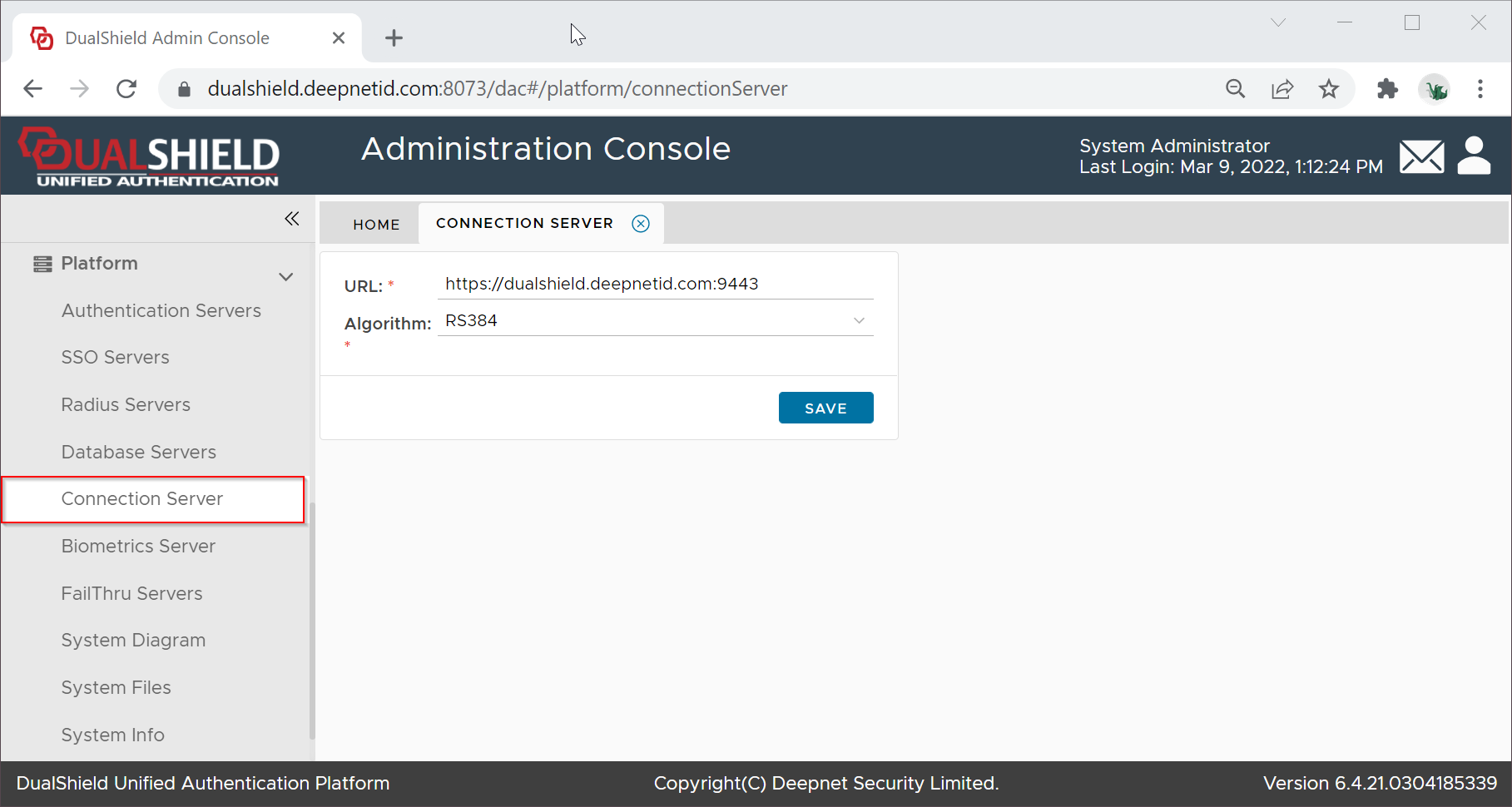Open browser extensions puzzle icon

click(x=1387, y=89)
